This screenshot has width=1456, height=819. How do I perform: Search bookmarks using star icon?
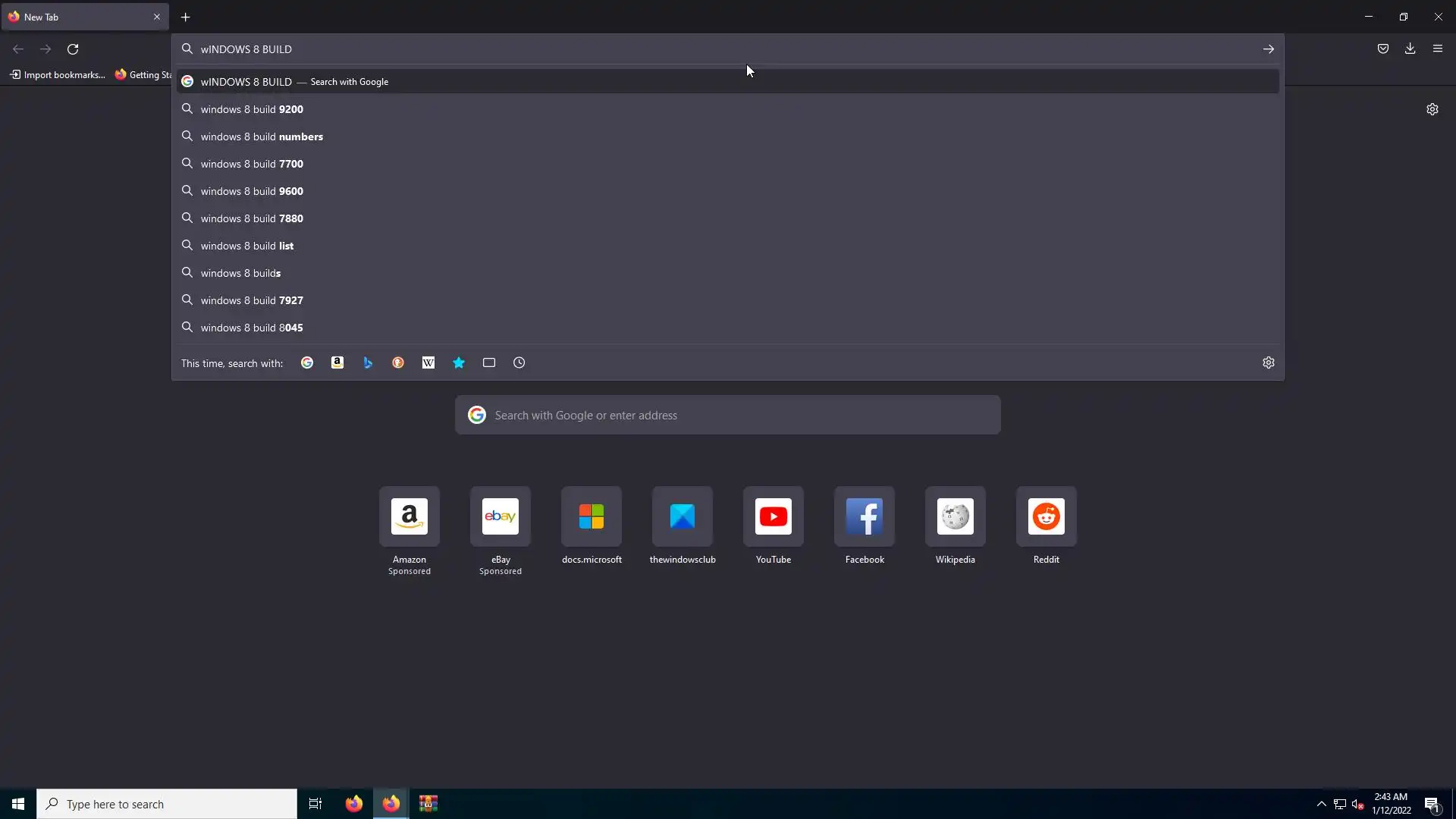(459, 363)
